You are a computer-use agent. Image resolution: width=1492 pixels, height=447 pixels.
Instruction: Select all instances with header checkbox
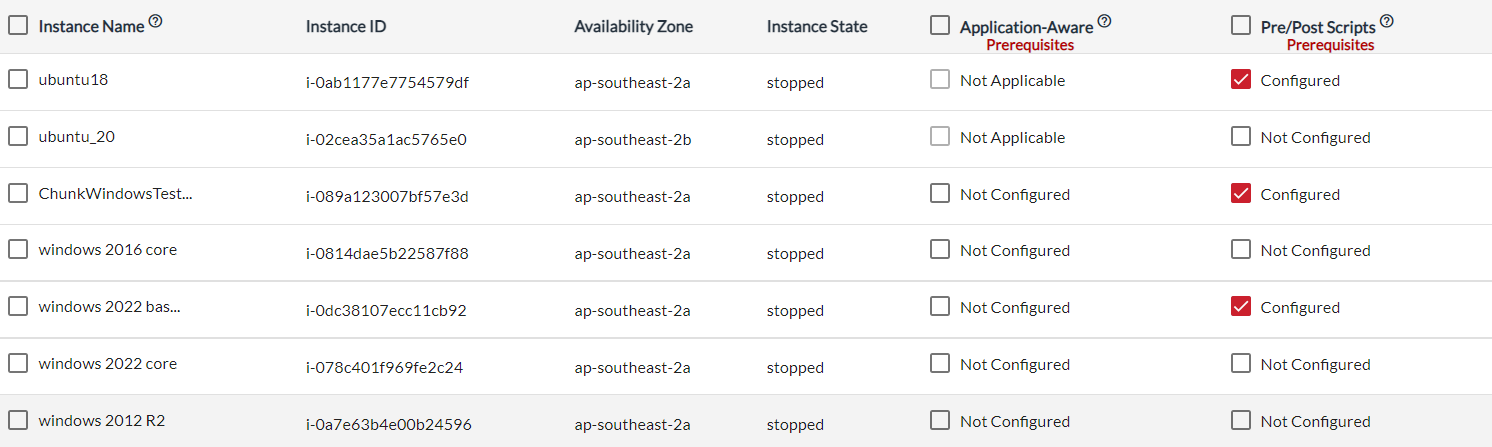coord(18,25)
